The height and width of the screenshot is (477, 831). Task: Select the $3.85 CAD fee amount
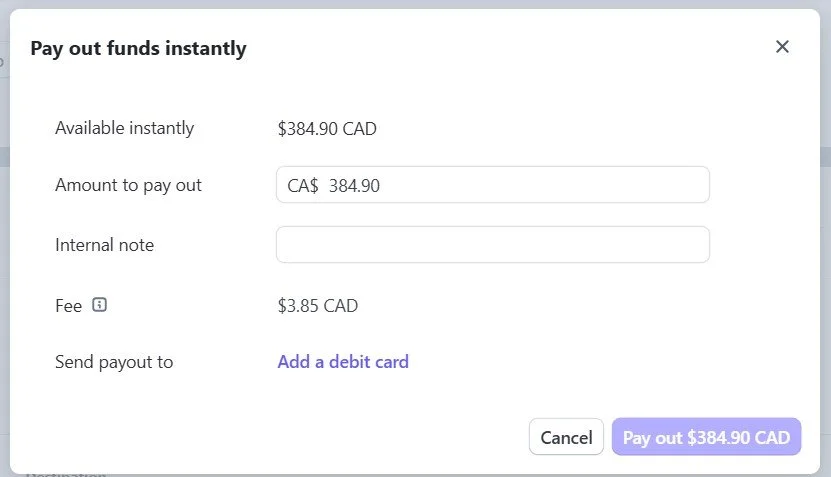(x=317, y=306)
